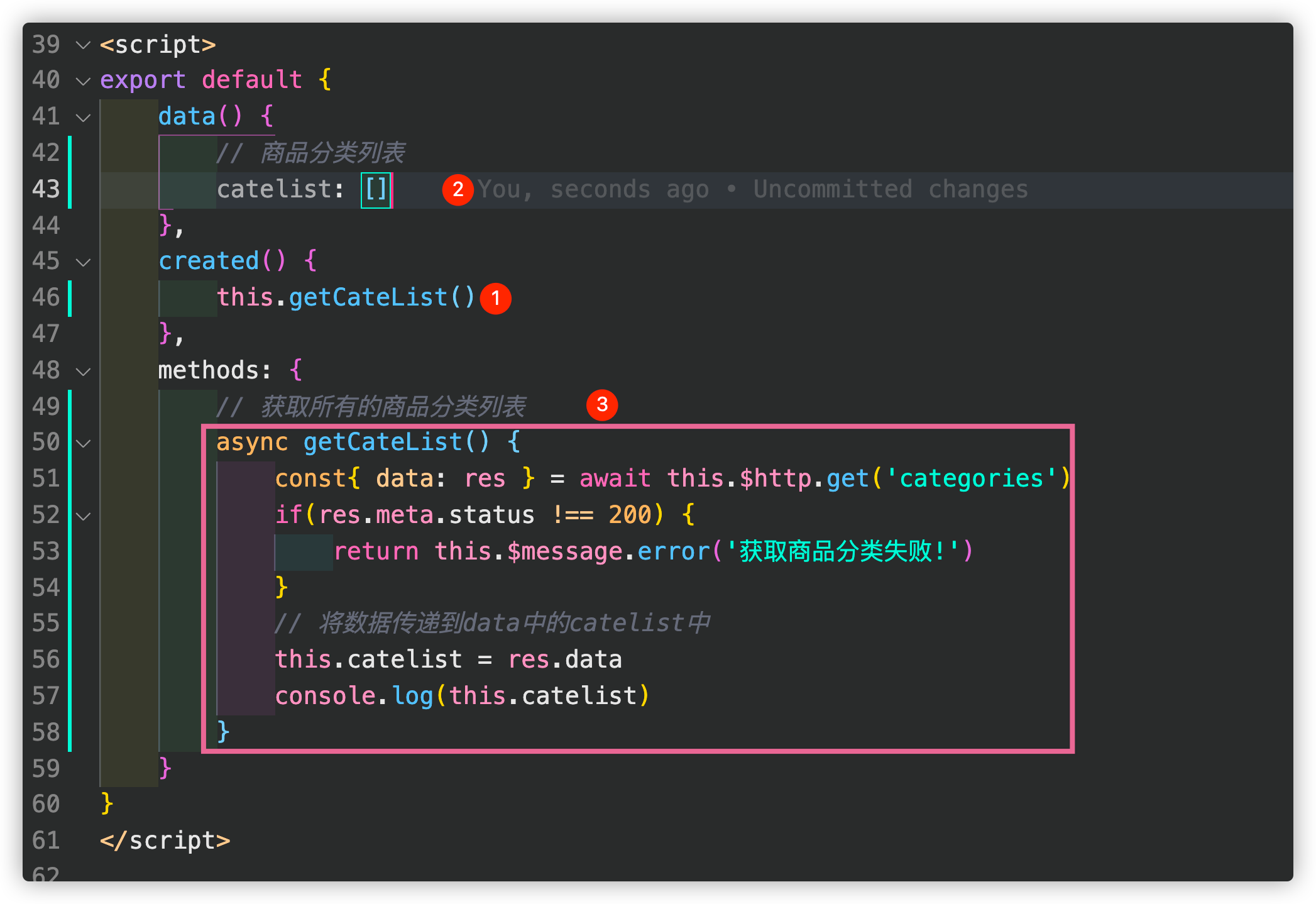The height and width of the screenshot is (904, 1316).
Task: Click 'methods:' on line 48
Action: tap(215, 370)
